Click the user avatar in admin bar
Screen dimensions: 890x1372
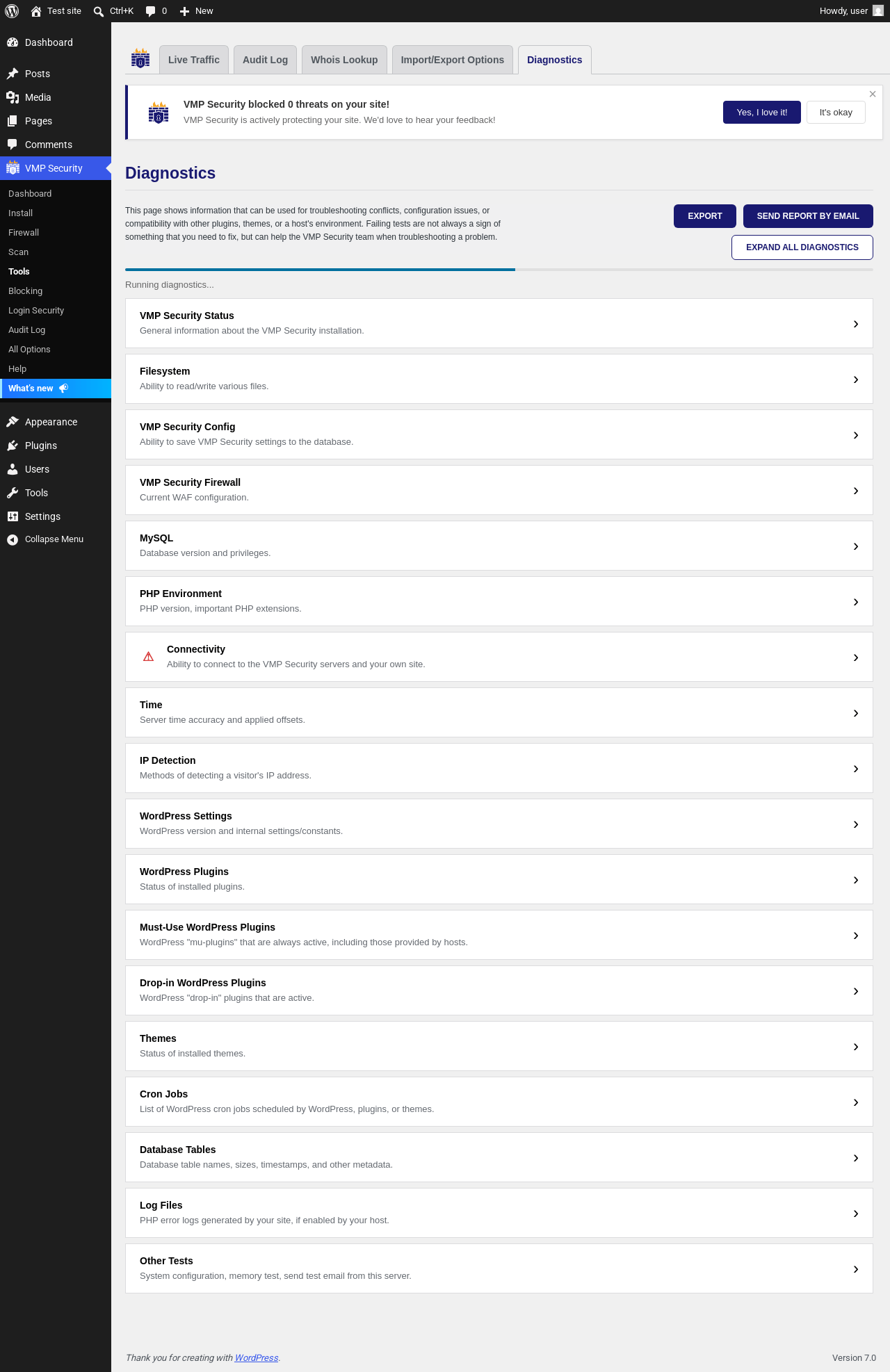[878, 11]
